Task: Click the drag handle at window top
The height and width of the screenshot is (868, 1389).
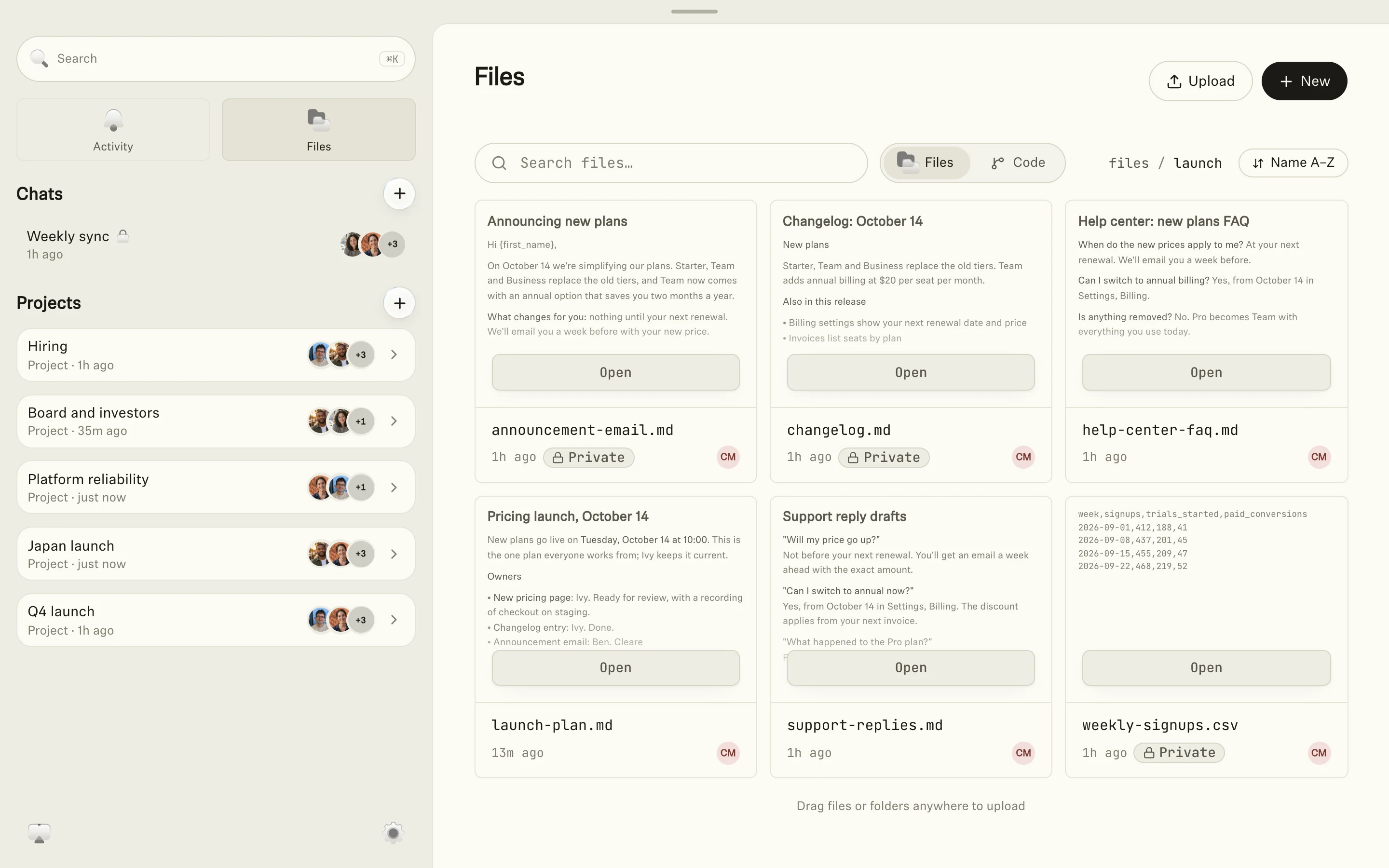Action: [694, 12]
